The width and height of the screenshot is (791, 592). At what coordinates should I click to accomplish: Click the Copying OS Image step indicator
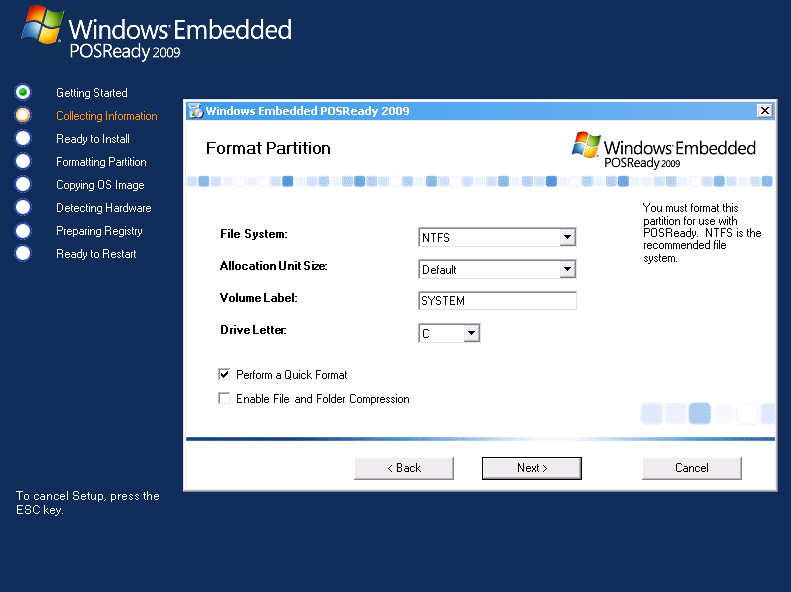coord(23,185)
